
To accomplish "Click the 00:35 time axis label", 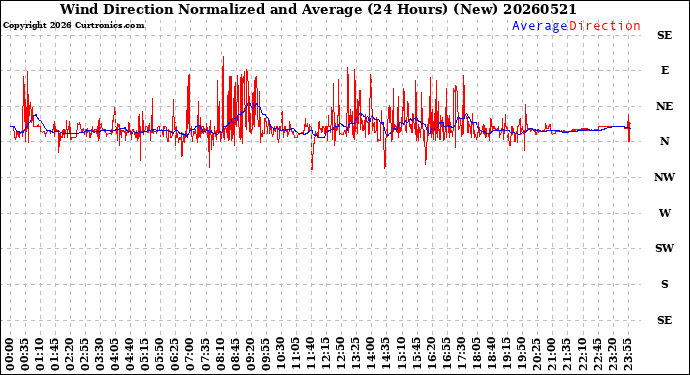I will pyautogui.click(x=25, y=354).
